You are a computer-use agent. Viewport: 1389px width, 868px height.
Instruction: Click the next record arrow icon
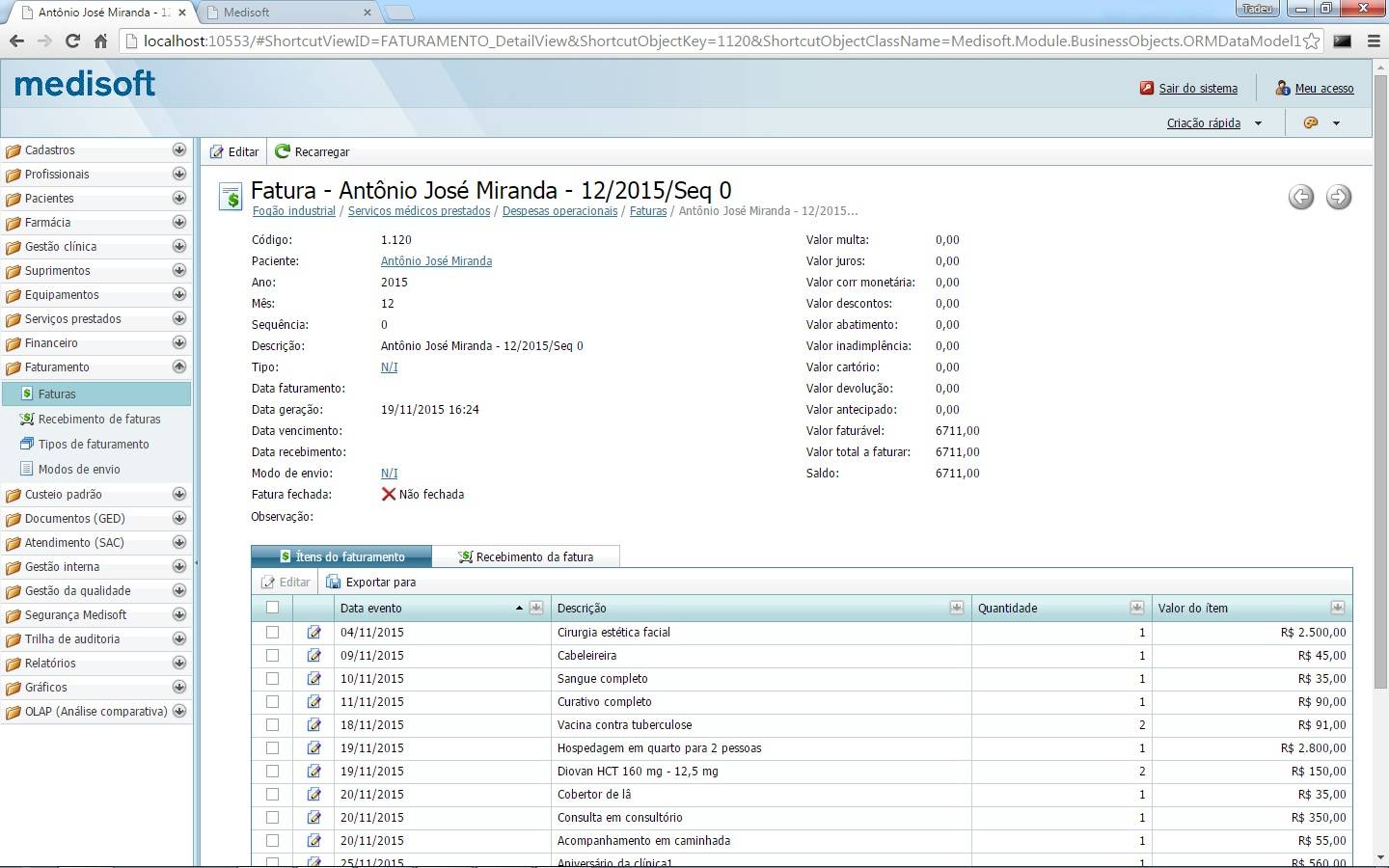pyautogui.click(x=1339, y=197)
